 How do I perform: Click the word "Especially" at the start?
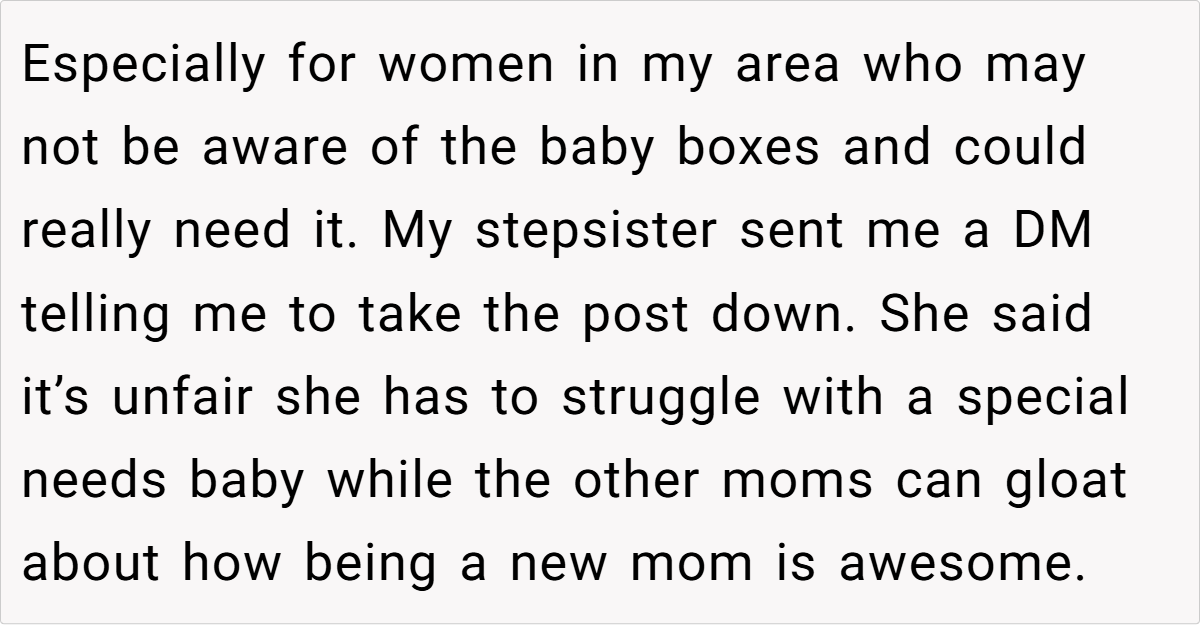pos(145,66)
